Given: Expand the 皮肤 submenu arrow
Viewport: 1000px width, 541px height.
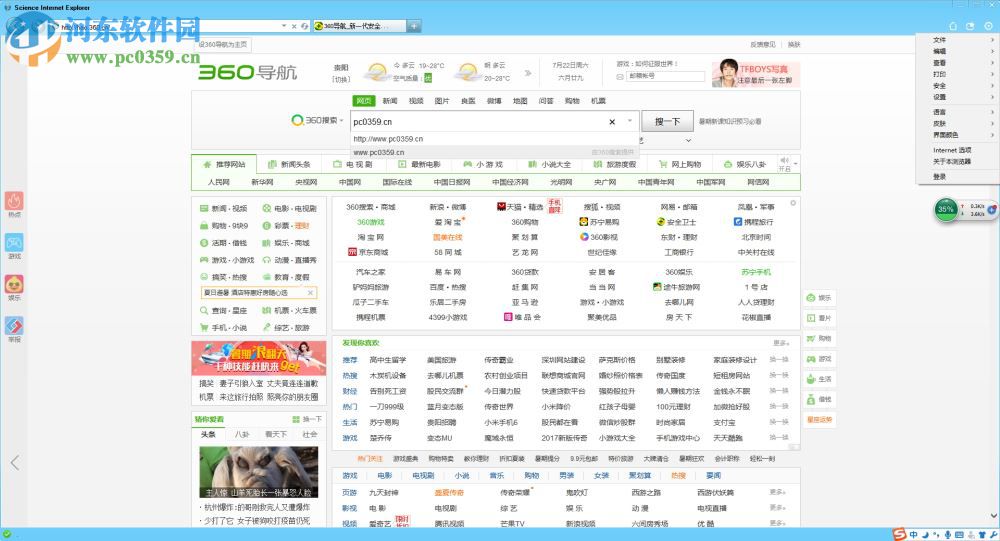Looking at the screenshot, I should (992, 124).
